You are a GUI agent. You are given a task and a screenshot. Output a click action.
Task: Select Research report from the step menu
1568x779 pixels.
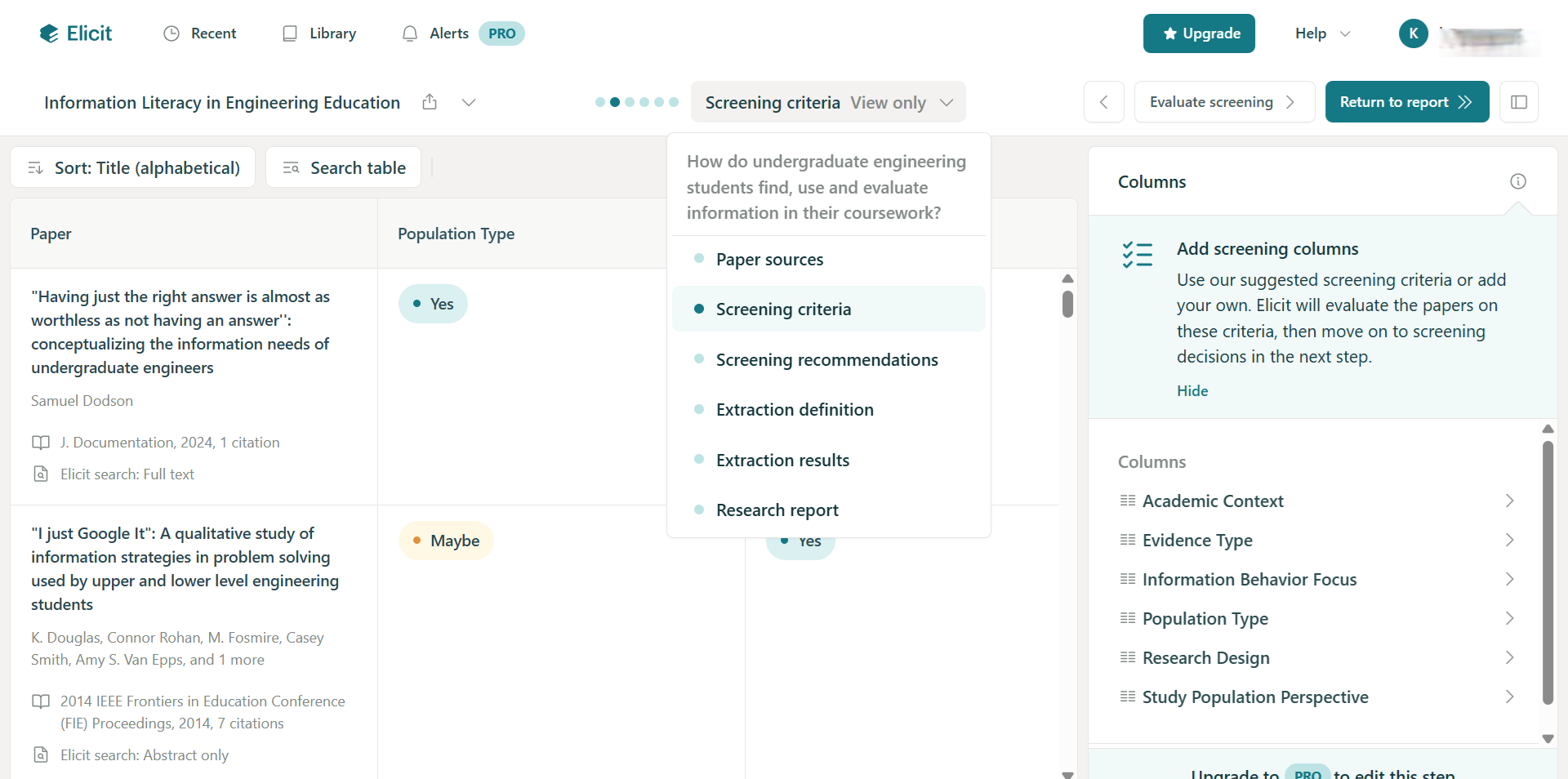click(x=777, y=510)
